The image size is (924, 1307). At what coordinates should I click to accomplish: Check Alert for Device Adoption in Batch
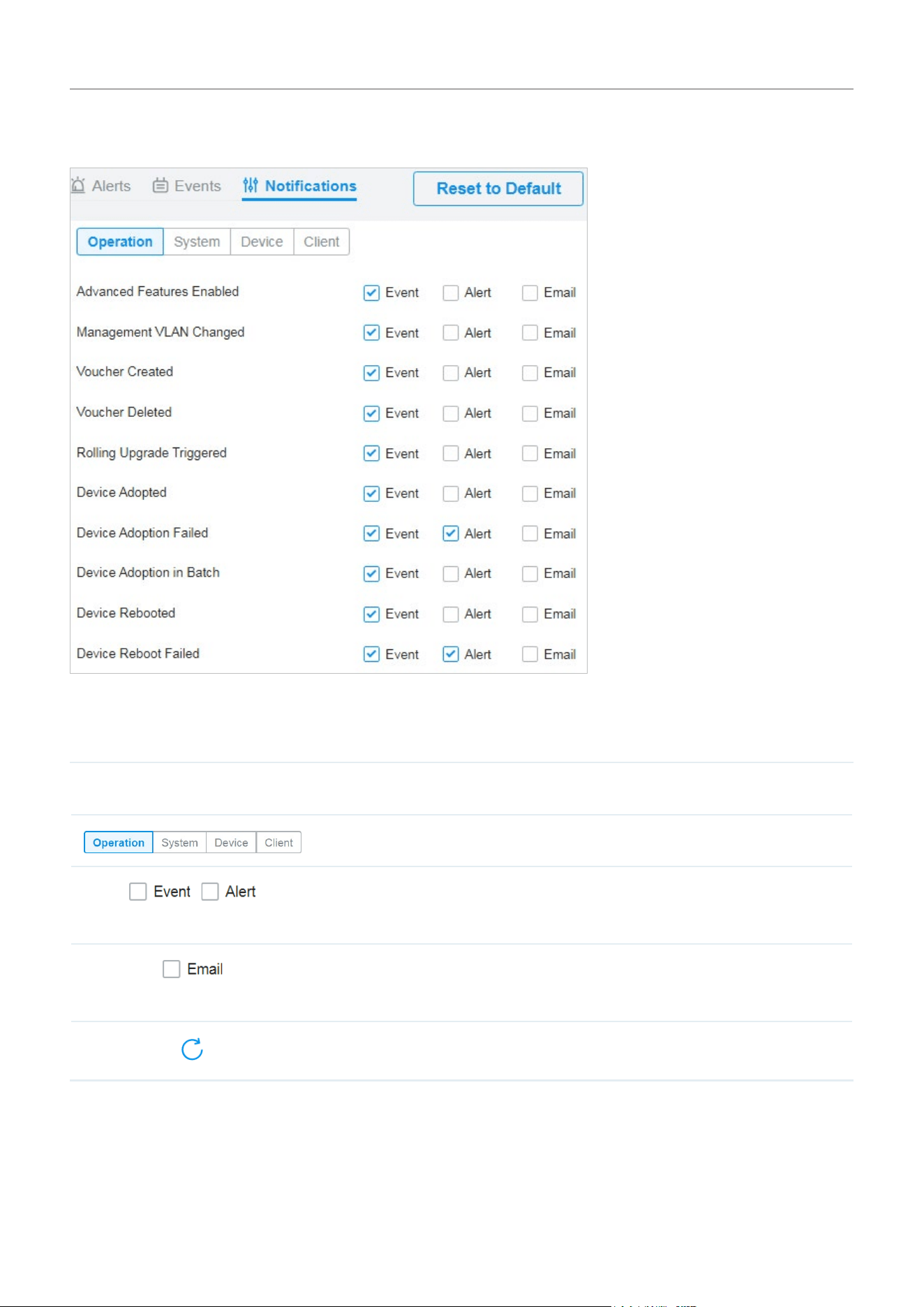451,574
